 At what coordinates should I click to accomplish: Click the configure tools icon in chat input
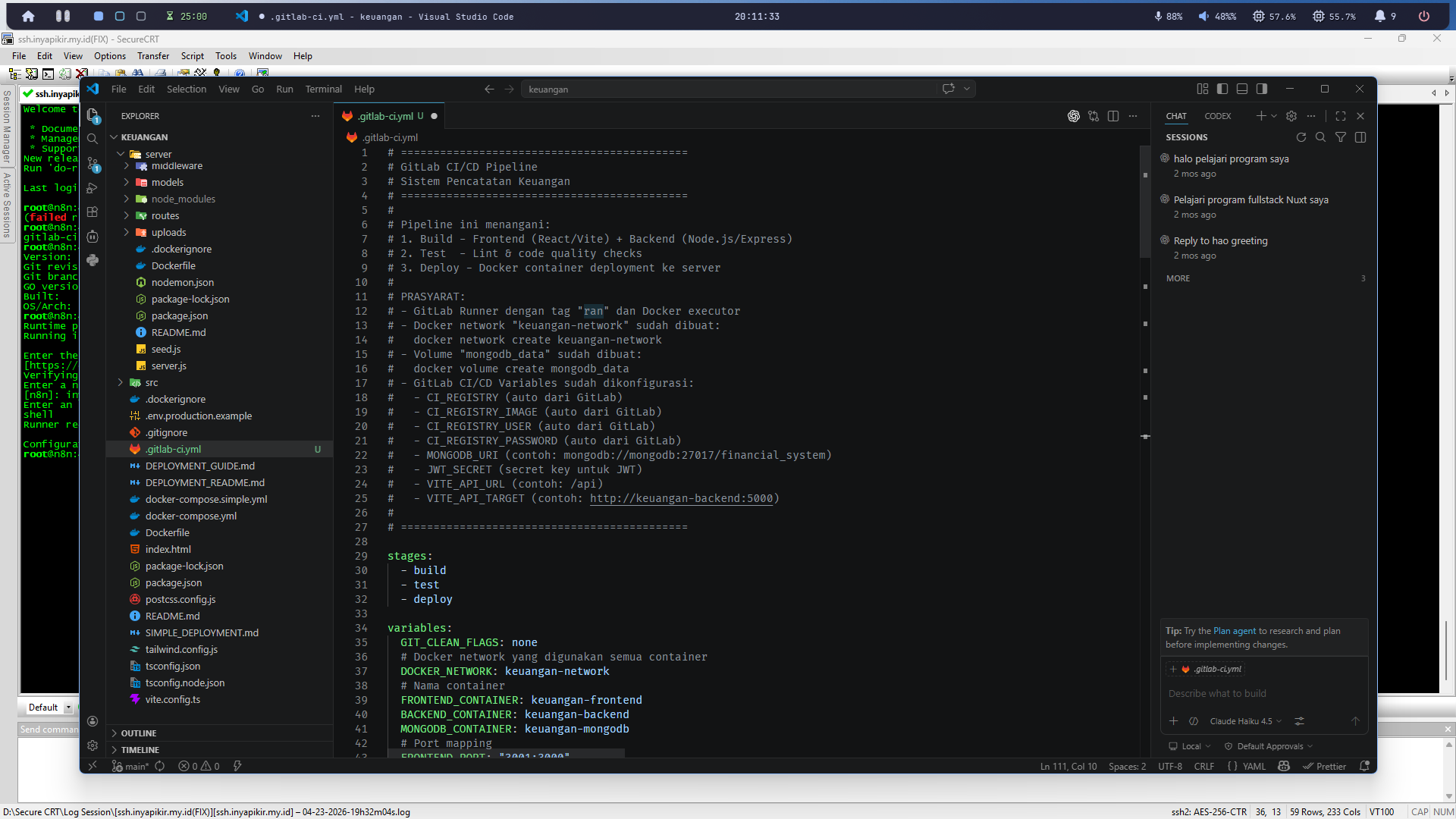(x=1299, y=721)
